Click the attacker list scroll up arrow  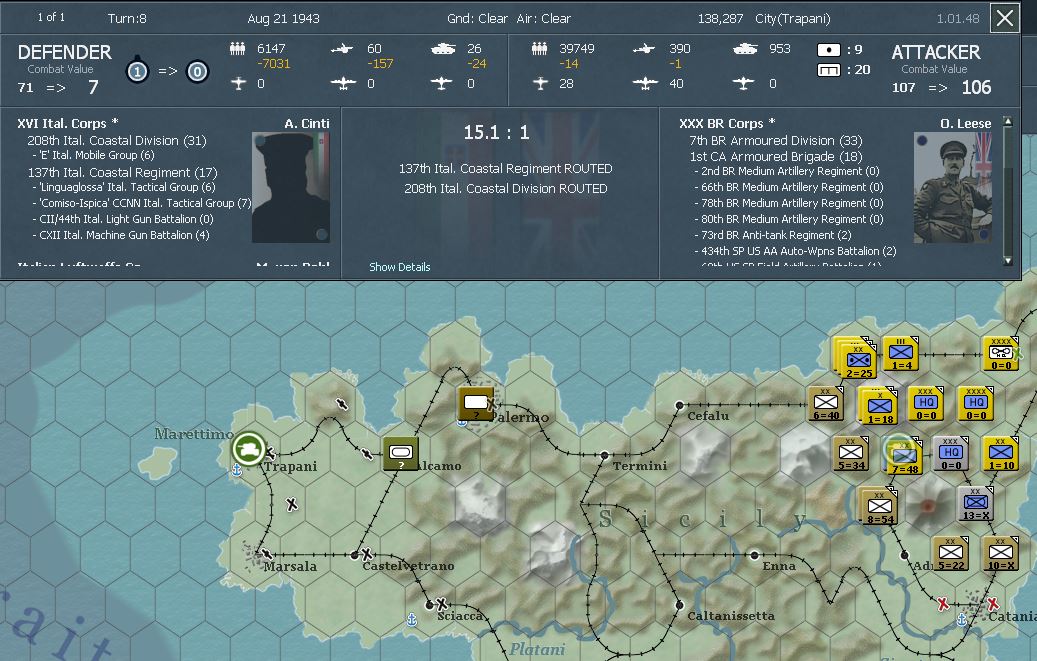(x=1008, y=121)
